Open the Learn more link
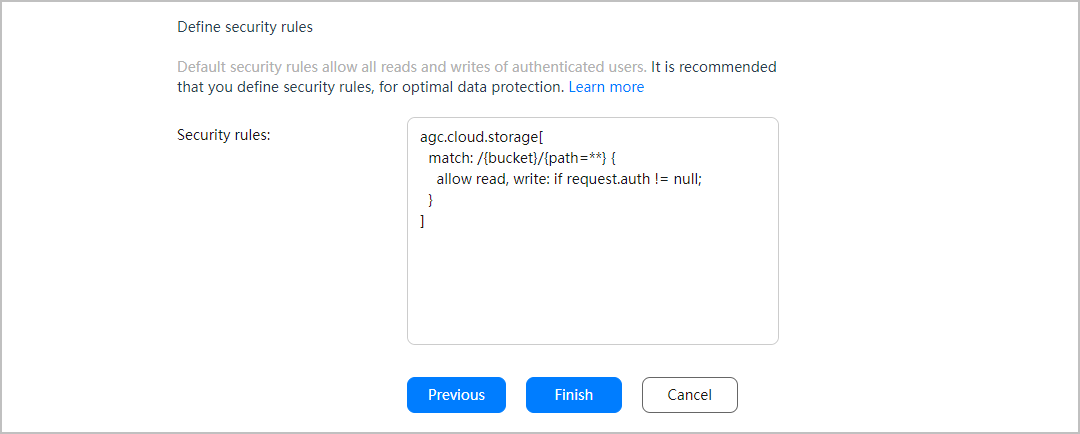Screen dimensions: 1080x434 pos(606,87)
